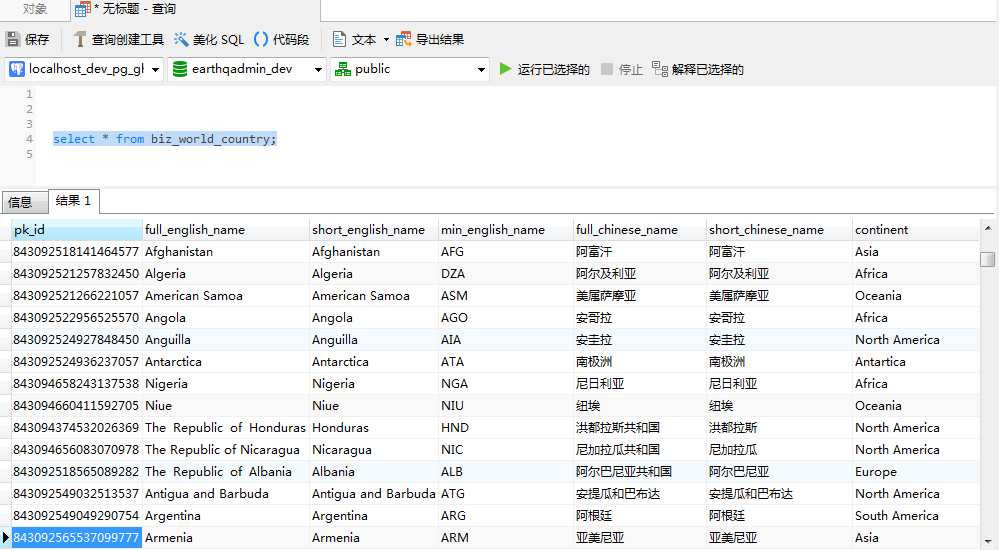Click the current-row arrow marker beside Armenia

[6, 538]
